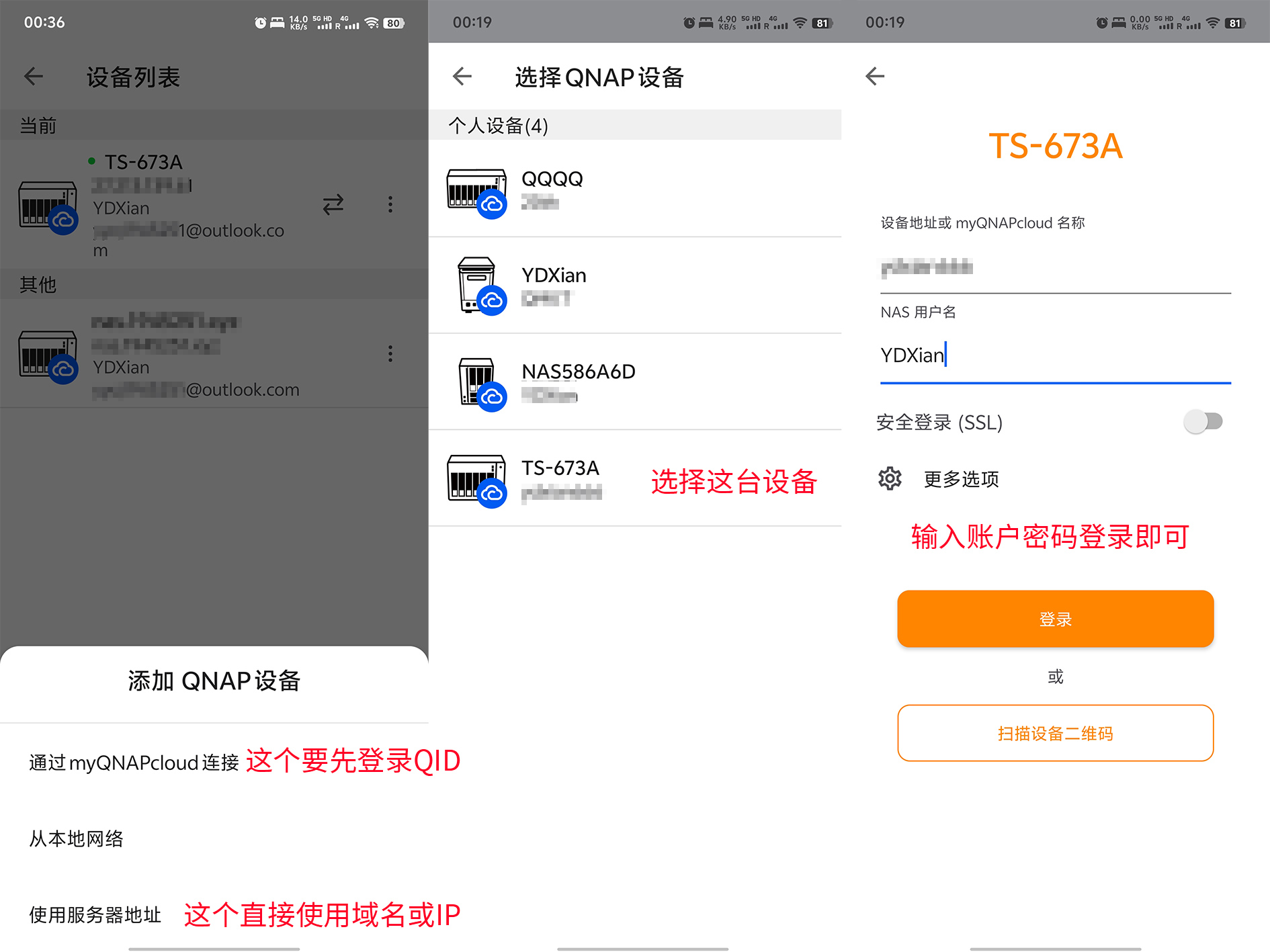This screenshot has width=1270, height=952.
Task: Open three-dot menu for the other device
Action: pyautogui.click(x=390, y=354)
